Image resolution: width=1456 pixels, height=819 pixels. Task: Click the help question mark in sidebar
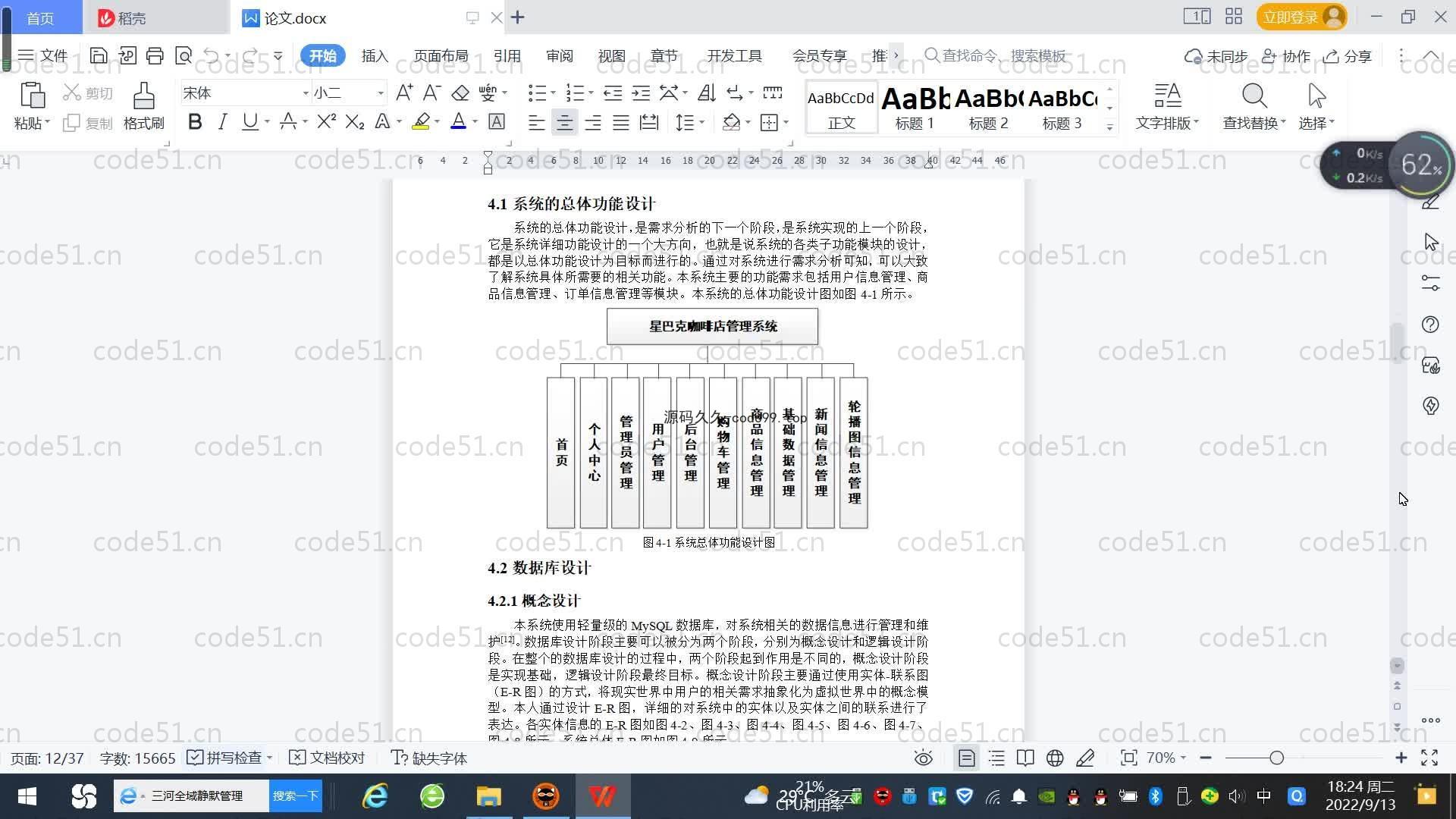1430,325
